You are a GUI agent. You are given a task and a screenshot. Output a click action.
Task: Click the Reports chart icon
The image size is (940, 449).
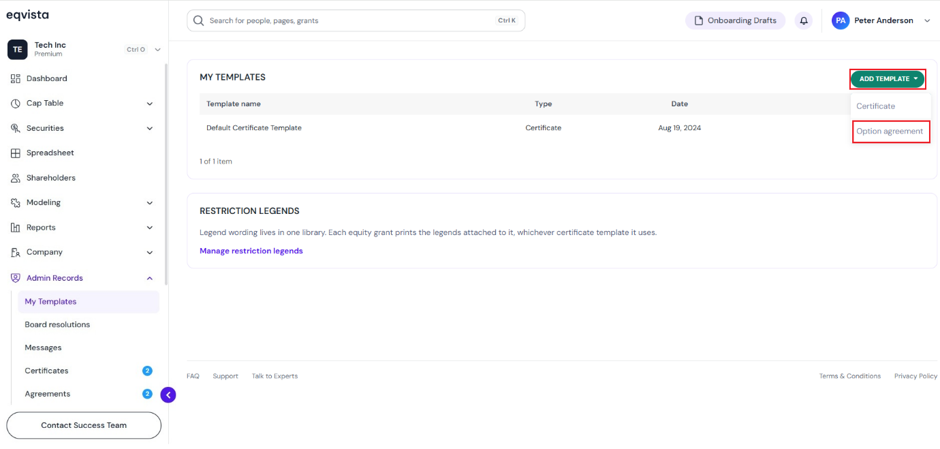pos(16,228)
